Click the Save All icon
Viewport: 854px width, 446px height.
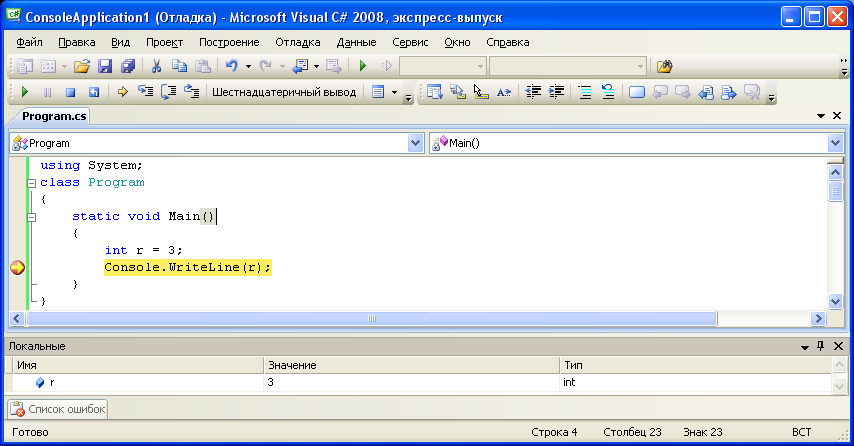[128, 66]
